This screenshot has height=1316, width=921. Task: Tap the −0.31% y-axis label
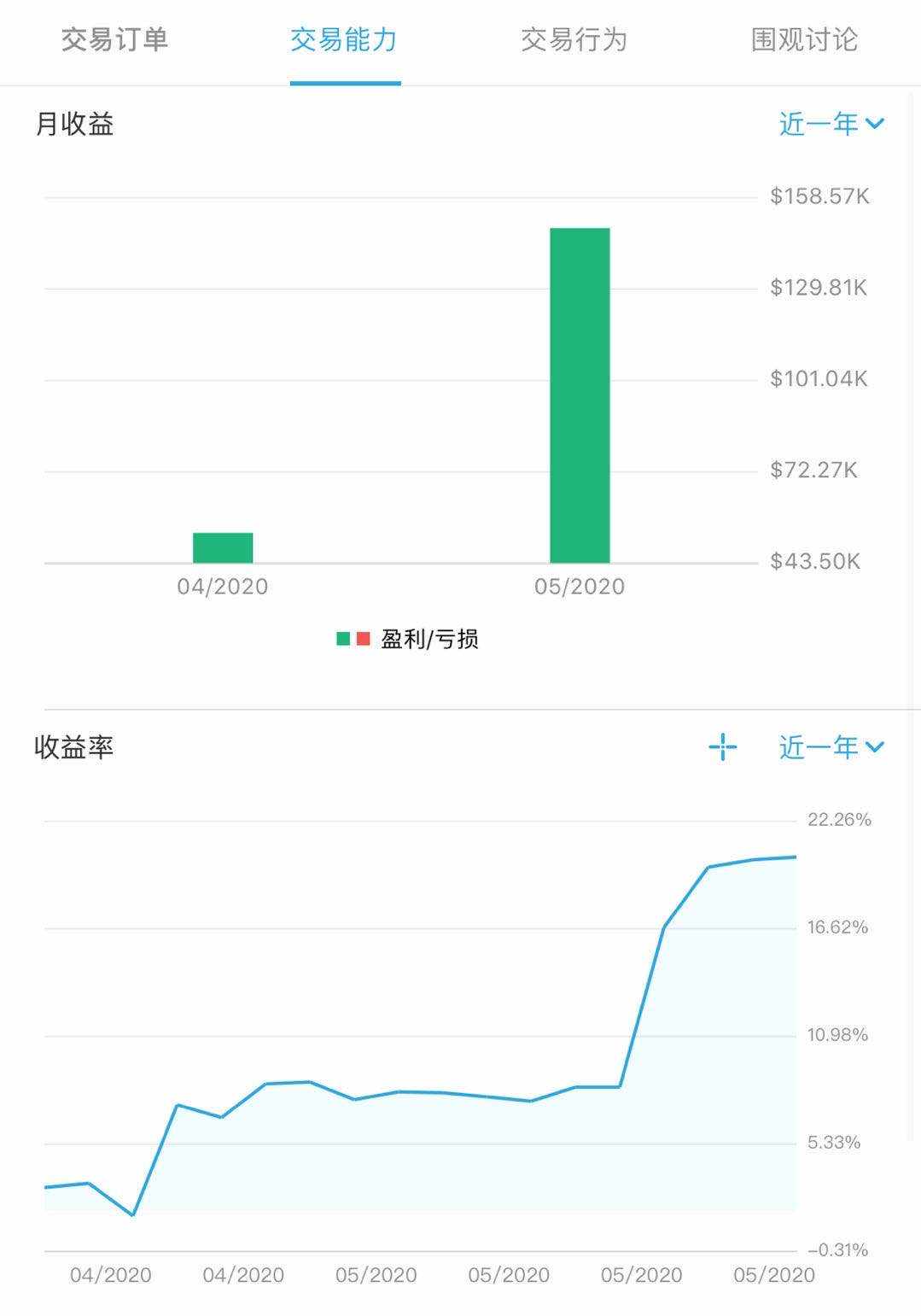[x=837, y=1250]
